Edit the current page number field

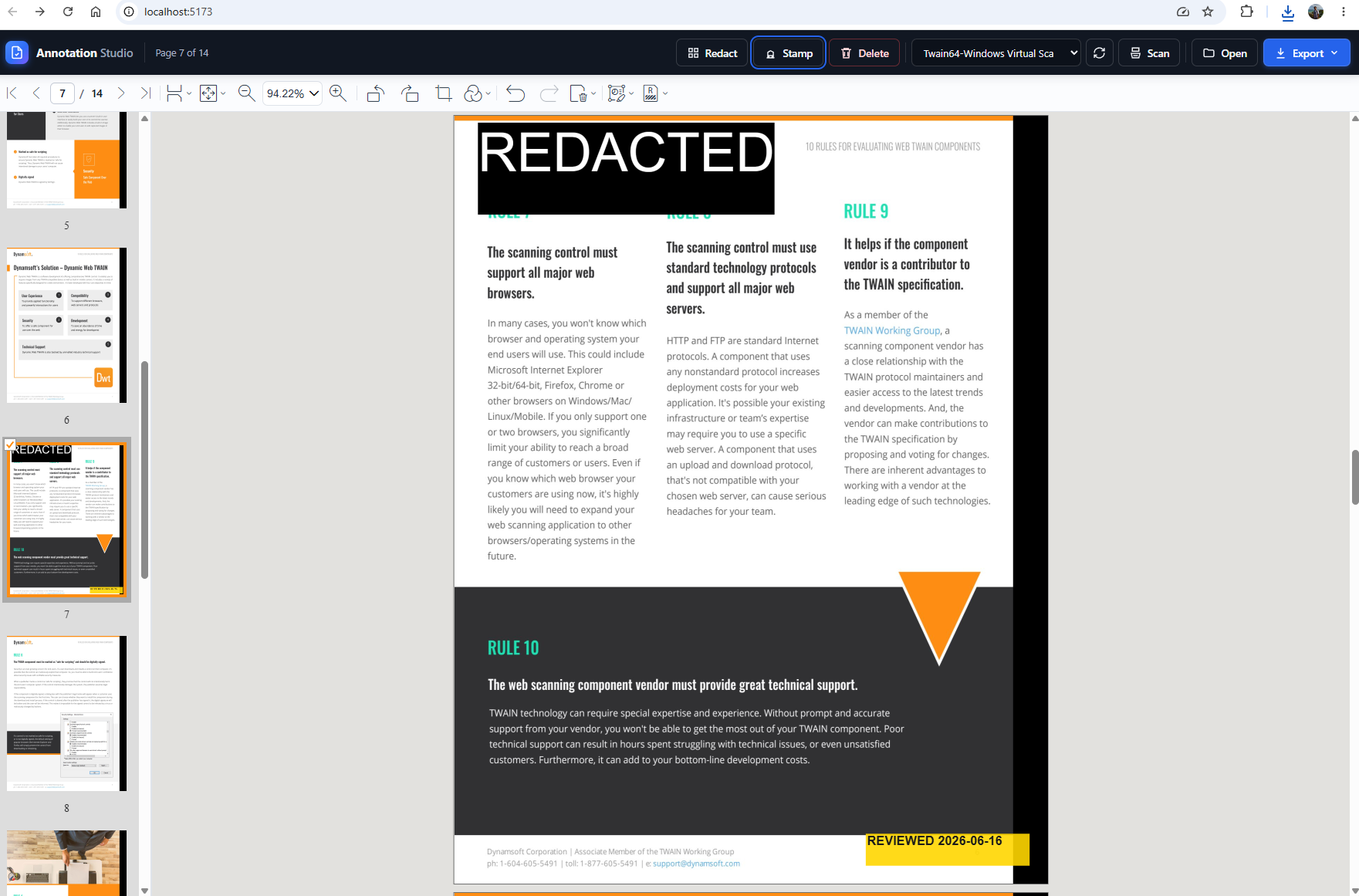(x=63, y=93)
